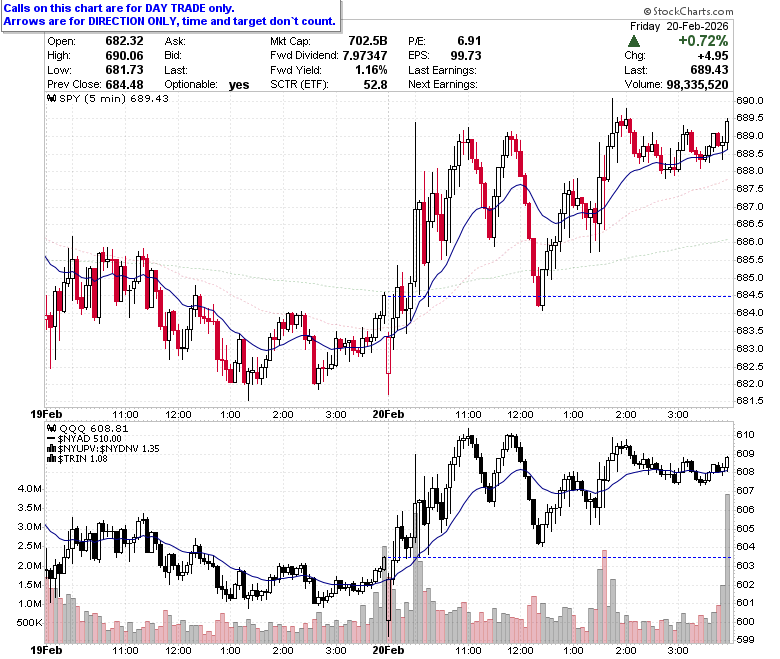Click the line icon before $NYAD 510.00
This screenshot has height=659, width=780.
[x=51, y=439]
